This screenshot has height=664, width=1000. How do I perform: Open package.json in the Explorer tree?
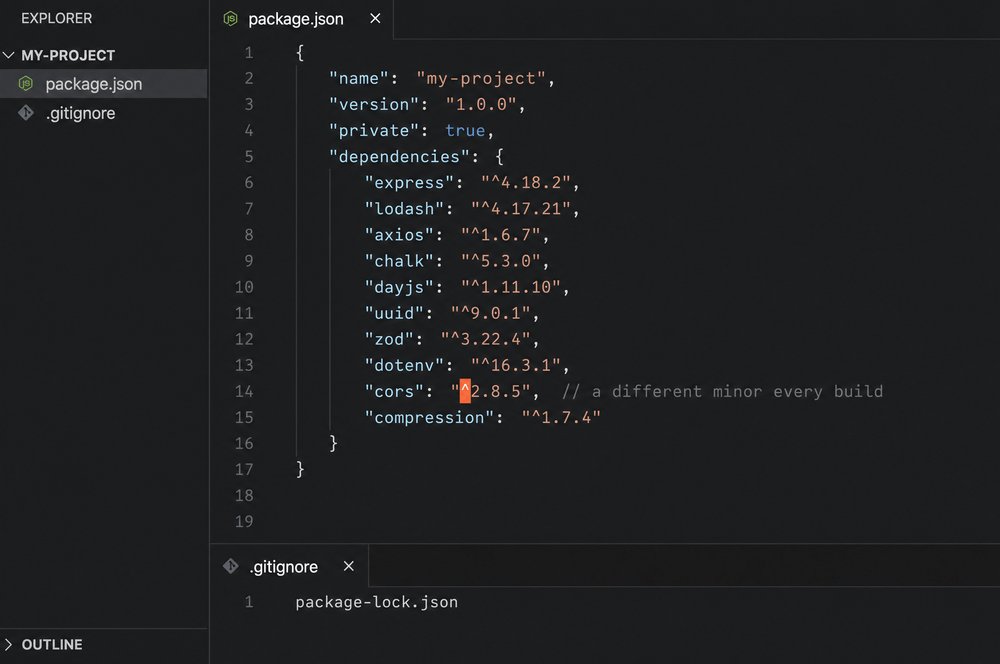click(103, 84)
